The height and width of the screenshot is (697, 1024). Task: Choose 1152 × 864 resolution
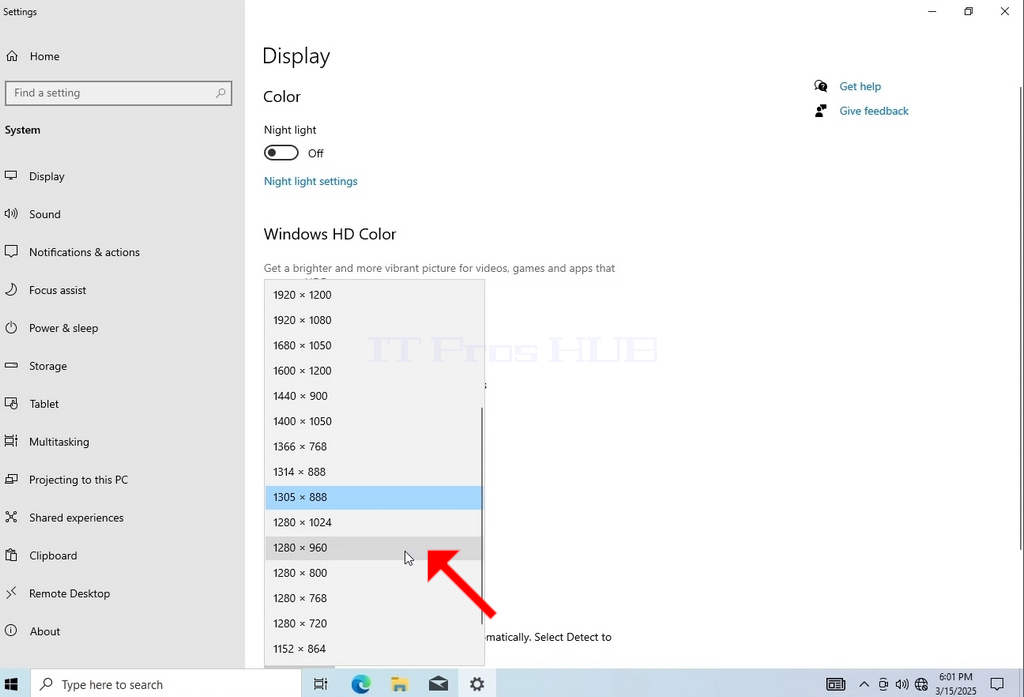374,649
